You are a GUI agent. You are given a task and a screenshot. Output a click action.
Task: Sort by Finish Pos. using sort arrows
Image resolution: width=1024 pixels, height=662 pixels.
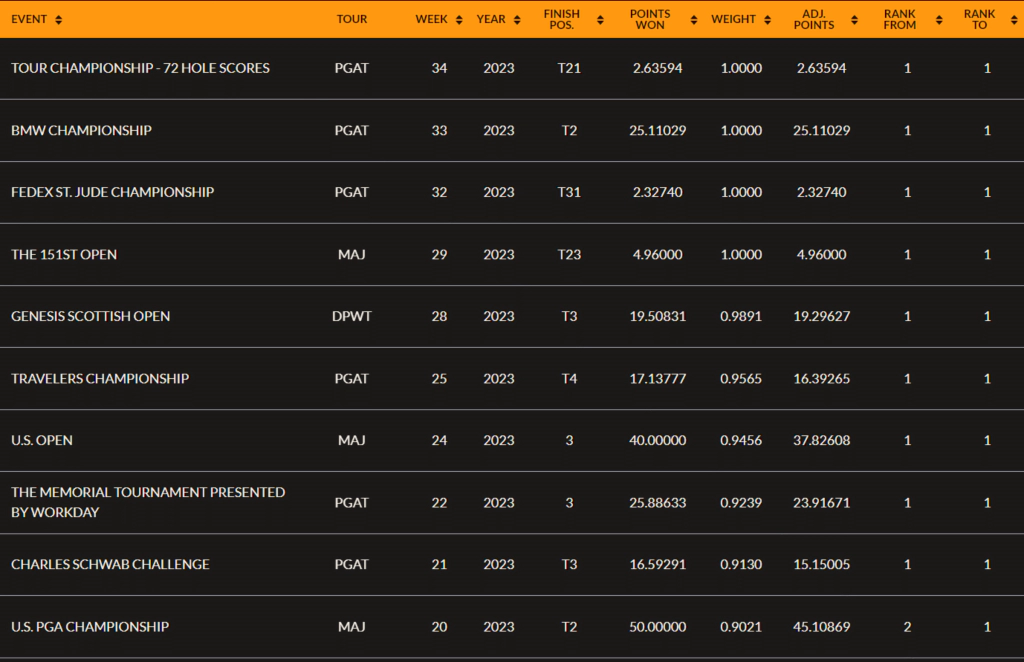click(600, 20)
